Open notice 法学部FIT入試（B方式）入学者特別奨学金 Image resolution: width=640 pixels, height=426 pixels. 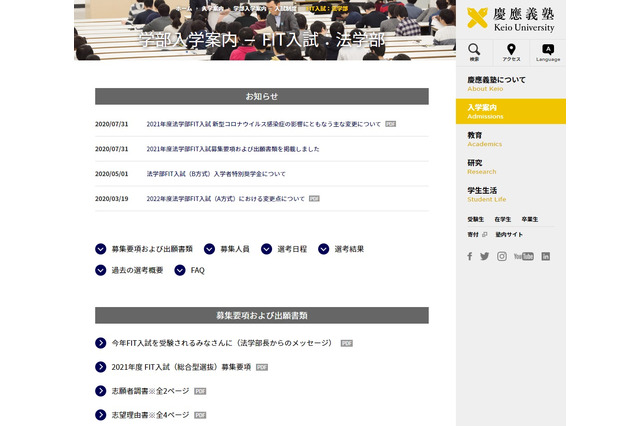216,174
